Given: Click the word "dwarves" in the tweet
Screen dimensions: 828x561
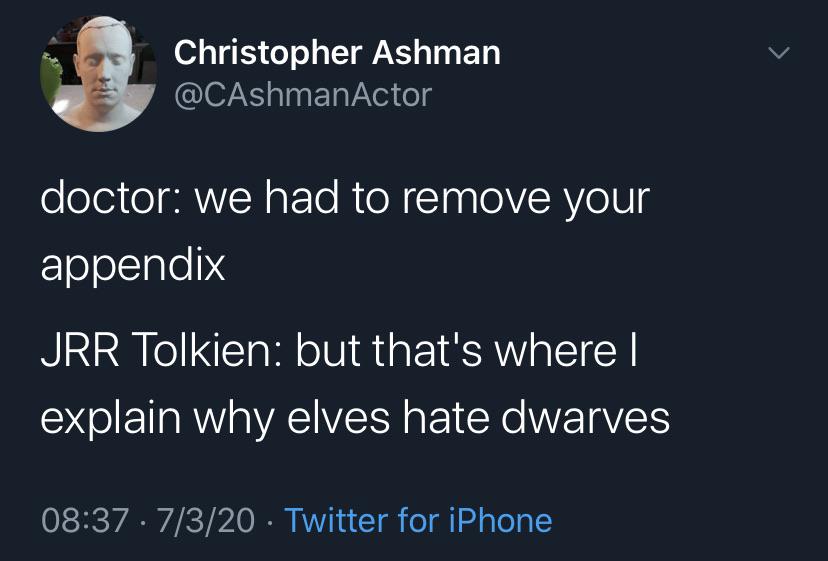Looking at the screenshot, I should [x=585, y=417].
